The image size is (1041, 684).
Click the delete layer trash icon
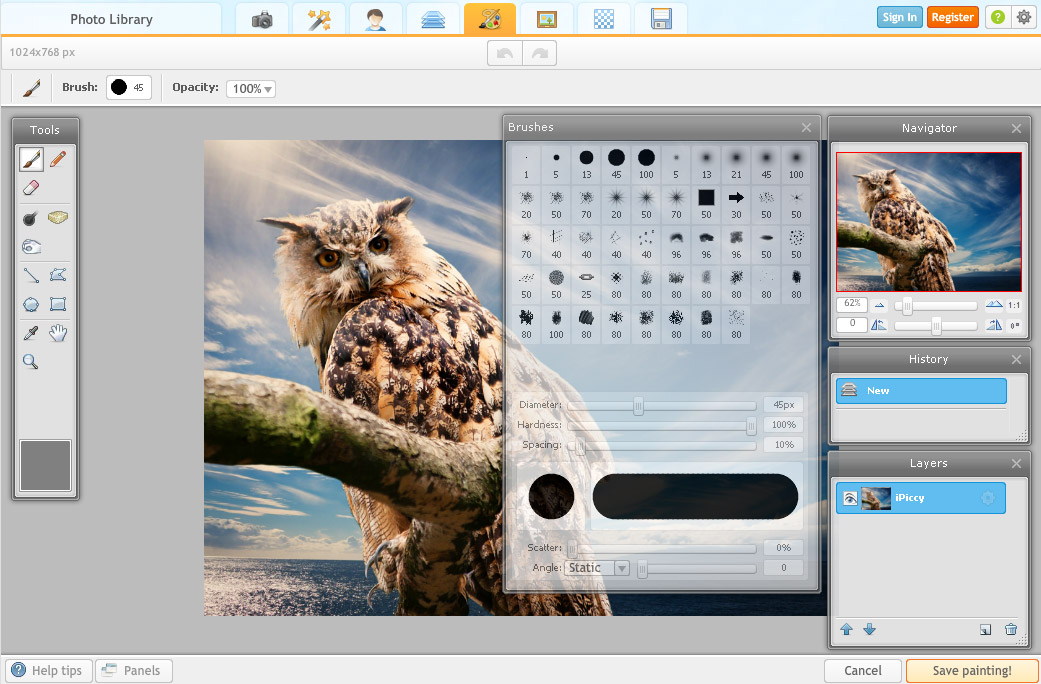pos(1010,629)
